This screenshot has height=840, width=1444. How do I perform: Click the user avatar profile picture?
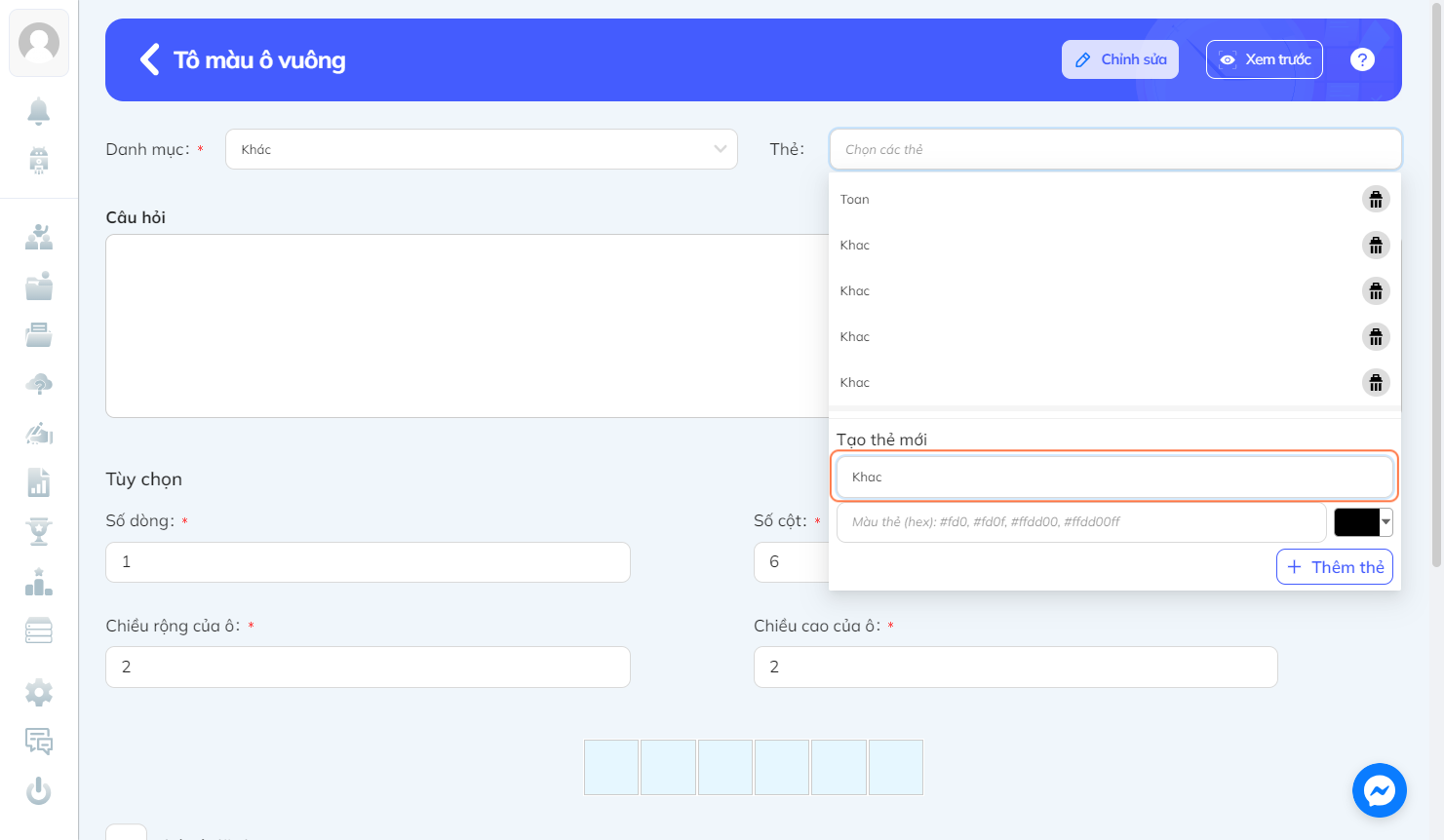point(39,43)
